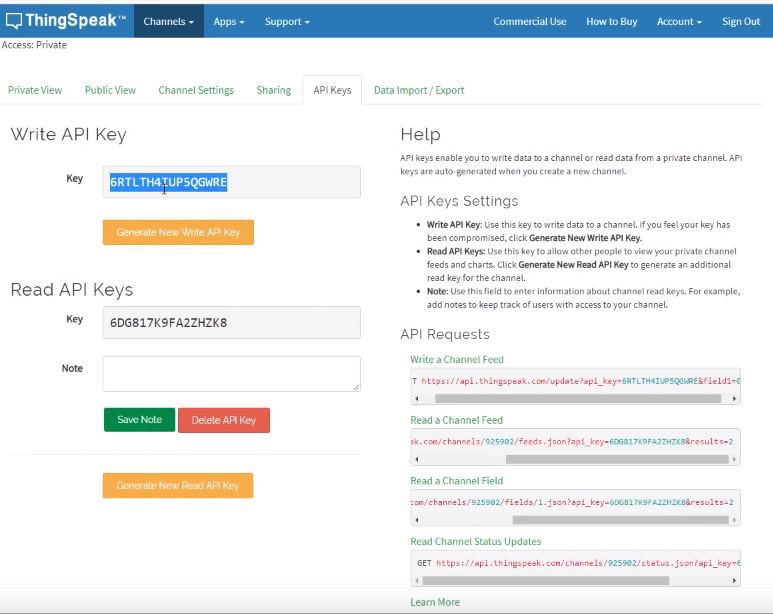Click the Delete API Key button

pyautogui.click(x=224, y=420)
